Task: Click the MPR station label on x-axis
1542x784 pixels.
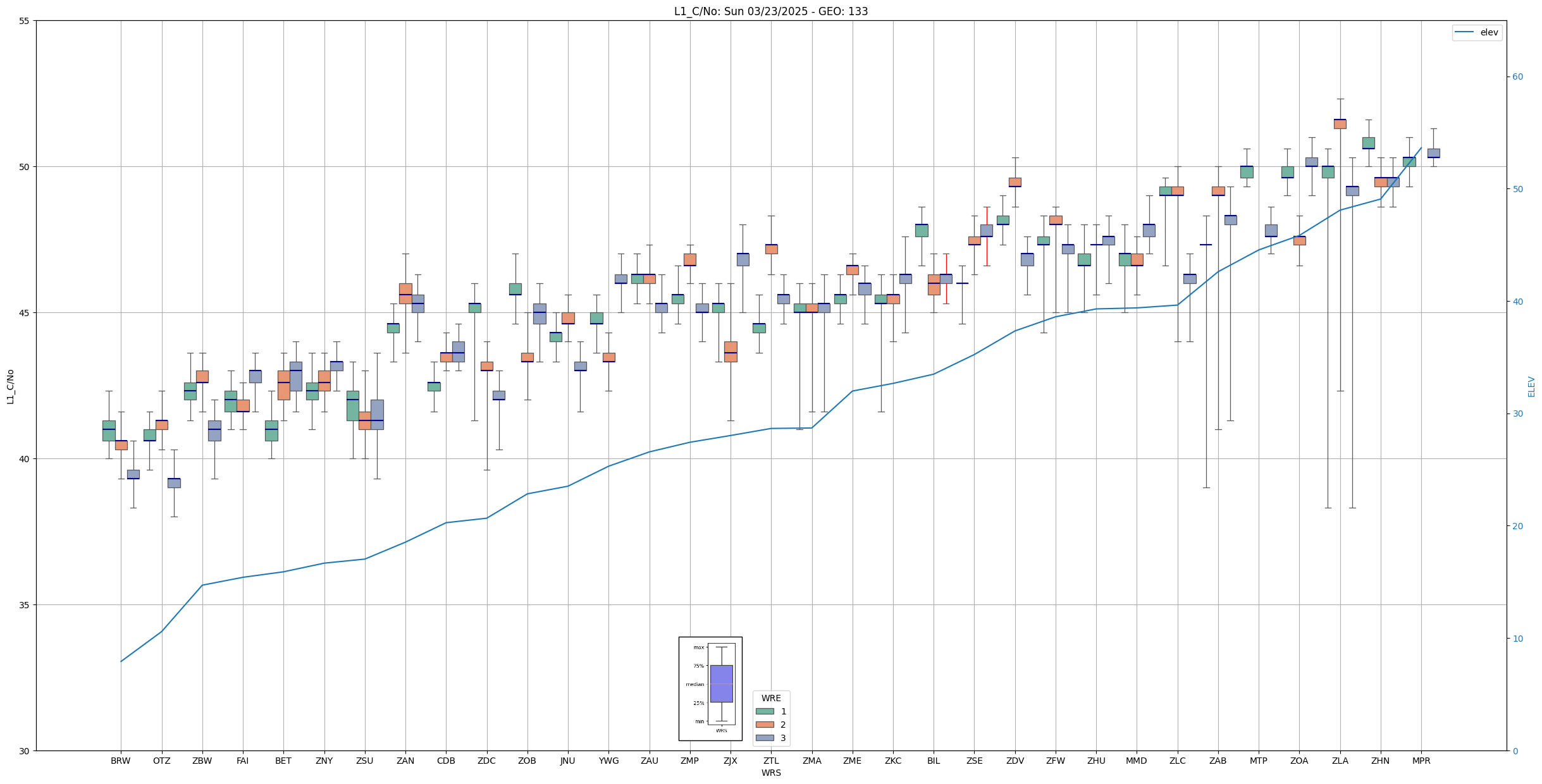Action: click(1421, 761)
